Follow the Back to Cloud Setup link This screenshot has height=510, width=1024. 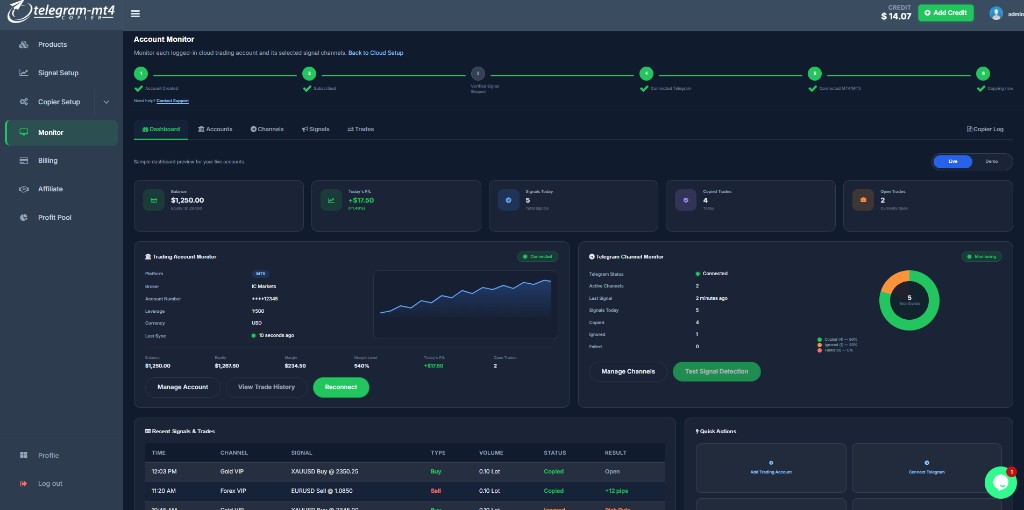pyautogui.click(x=376, y=53)
